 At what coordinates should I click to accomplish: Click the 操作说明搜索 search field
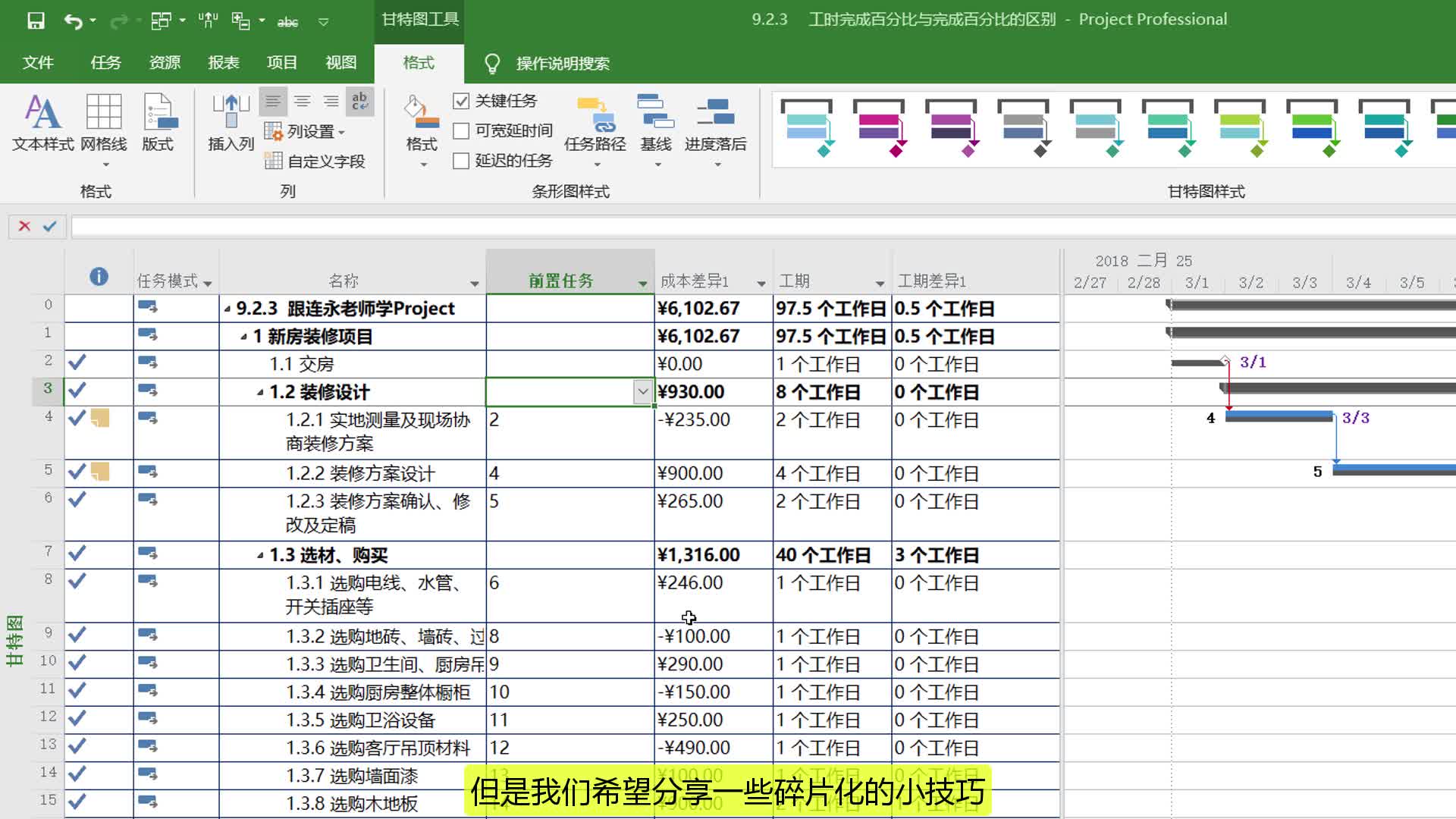563,63
